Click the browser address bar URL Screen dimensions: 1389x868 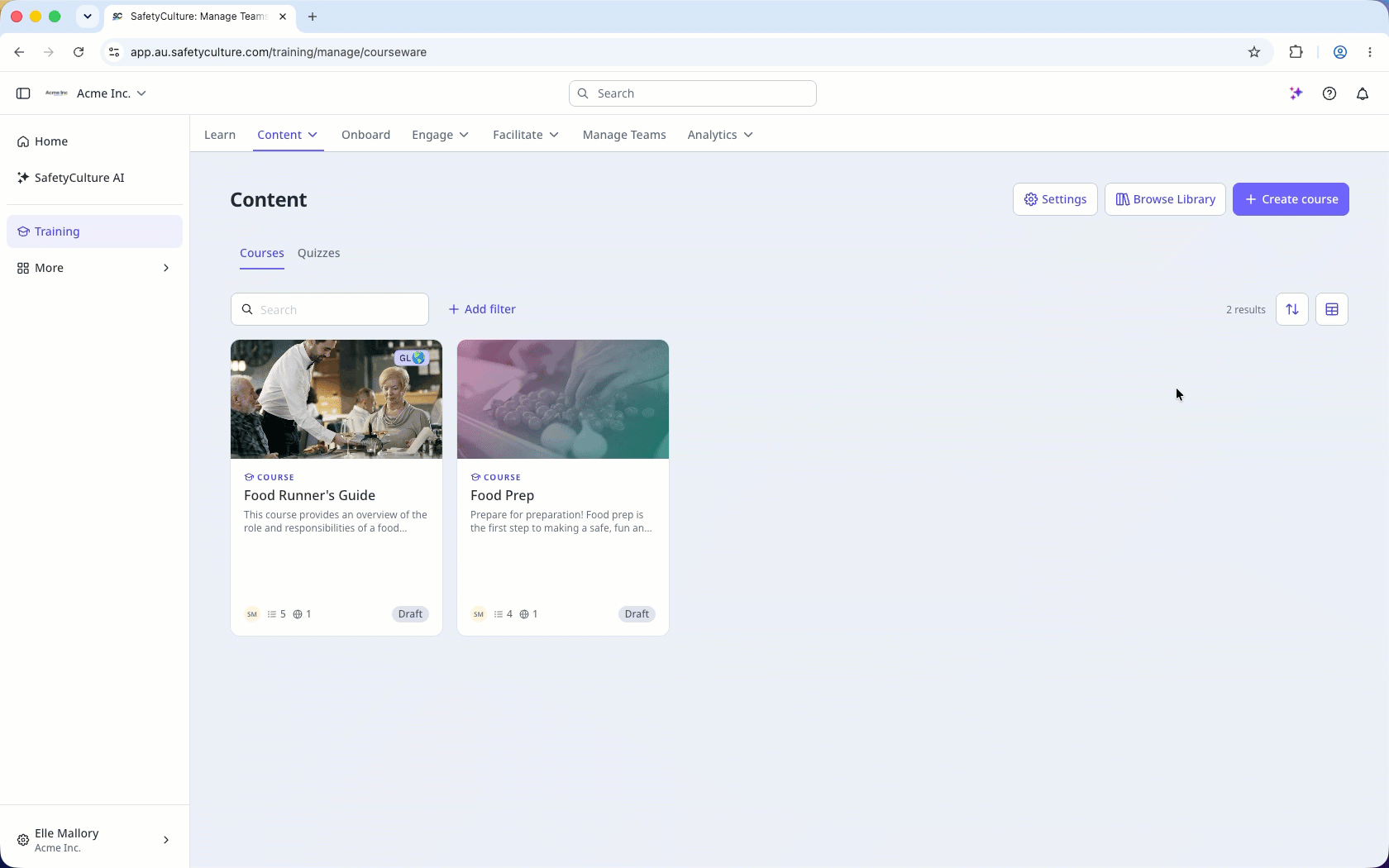point(279,52)
